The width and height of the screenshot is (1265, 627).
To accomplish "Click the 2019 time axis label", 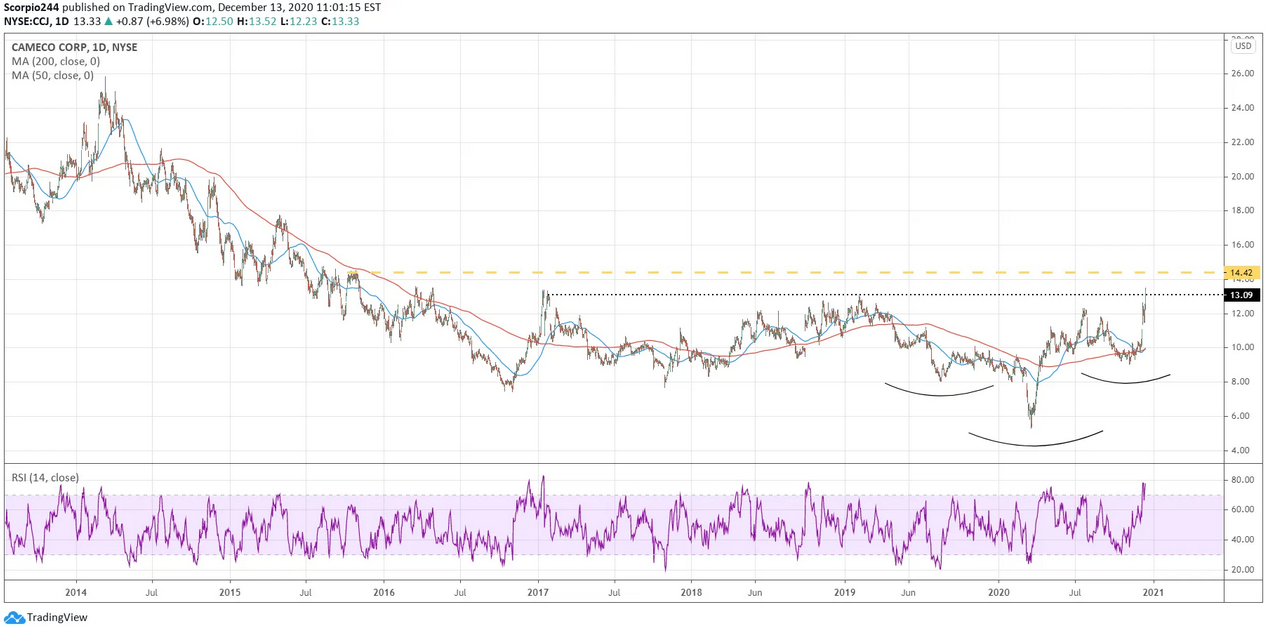I will [x=845, y=592].
